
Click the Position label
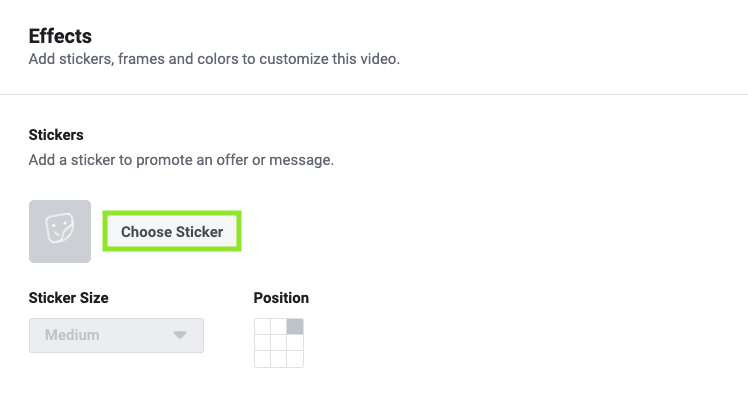pyautogui.click(x=281, y=298)
